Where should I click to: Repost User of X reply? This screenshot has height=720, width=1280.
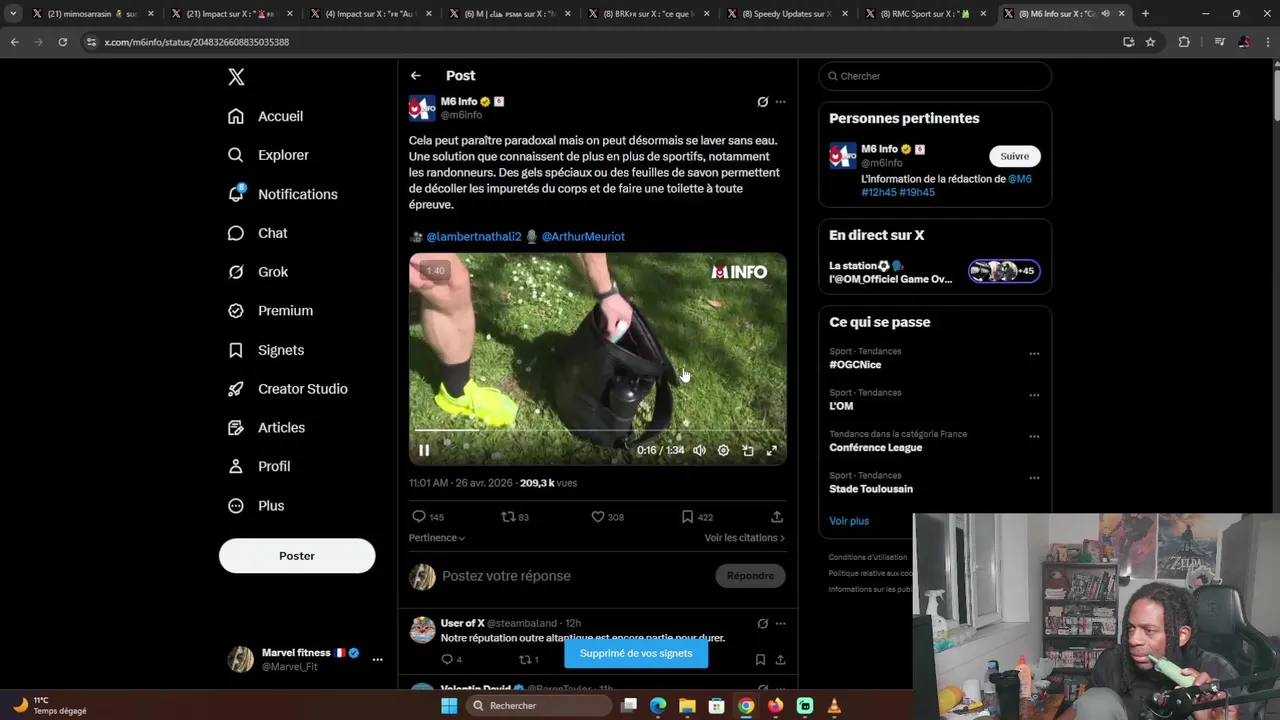coord(524,660)
